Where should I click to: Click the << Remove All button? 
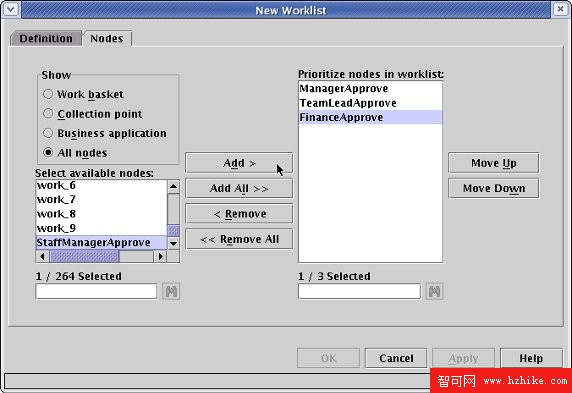pos(239,239)
